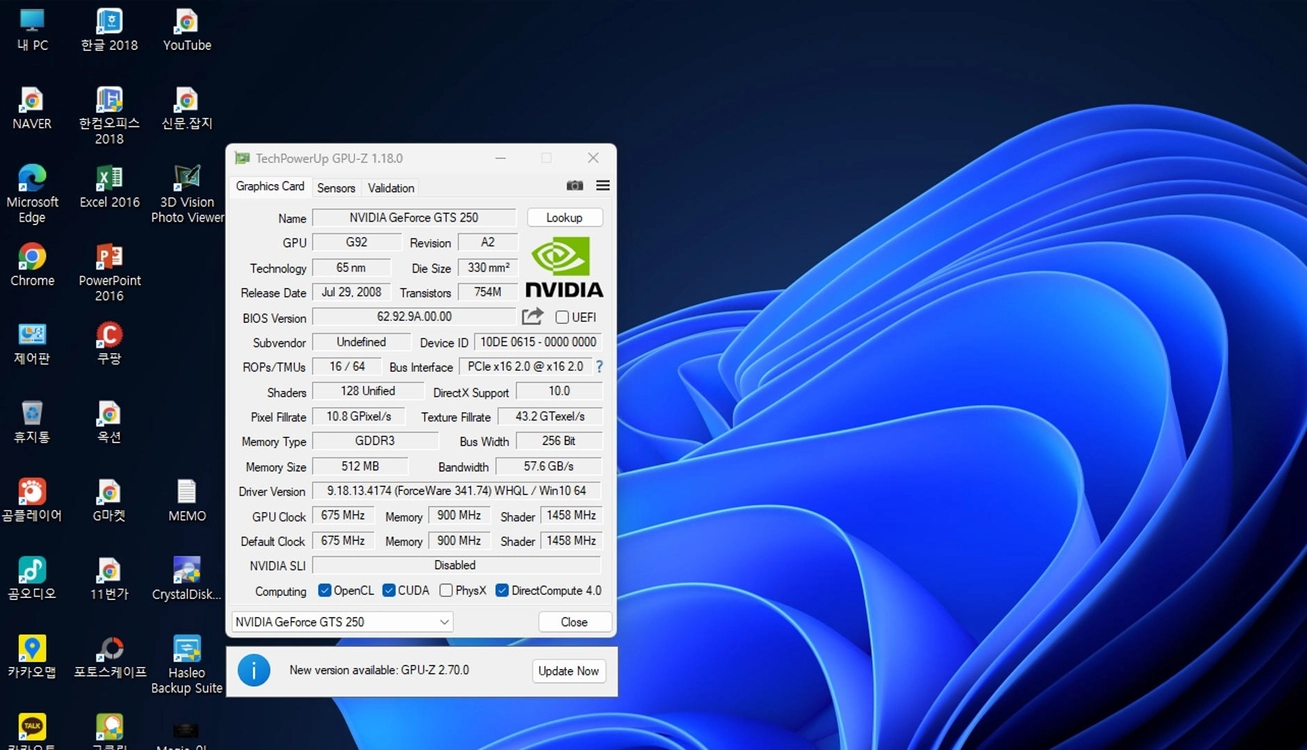Screen dimensions: 1307x750
Task: Launch 곰오디오 from desktop
Action: 32,578
